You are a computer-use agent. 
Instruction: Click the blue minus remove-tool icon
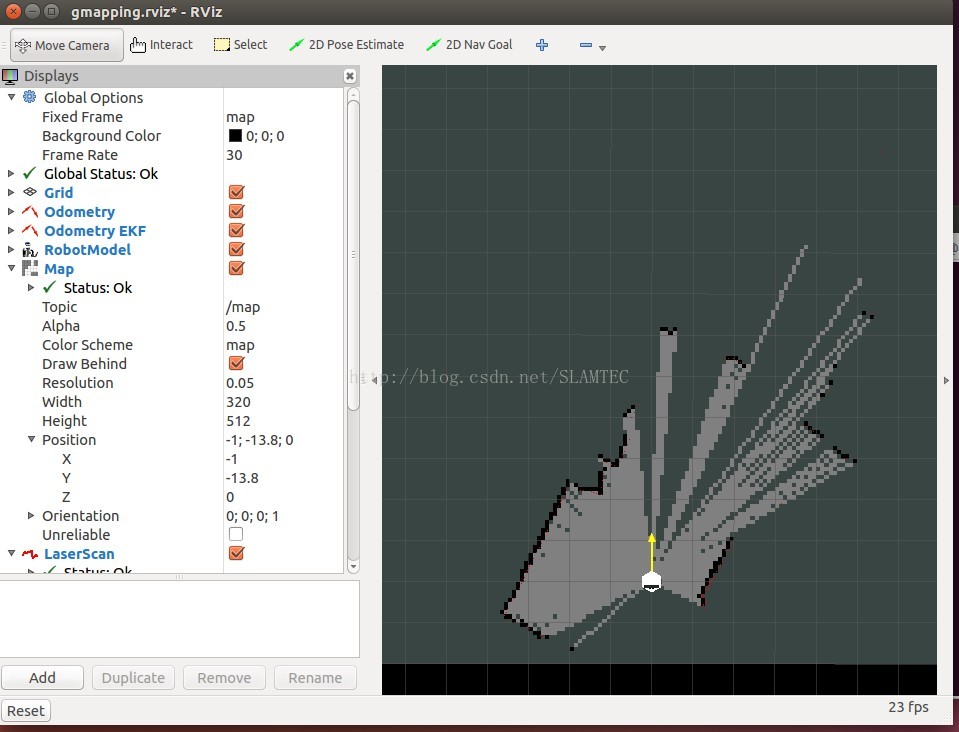click(585, 45)
